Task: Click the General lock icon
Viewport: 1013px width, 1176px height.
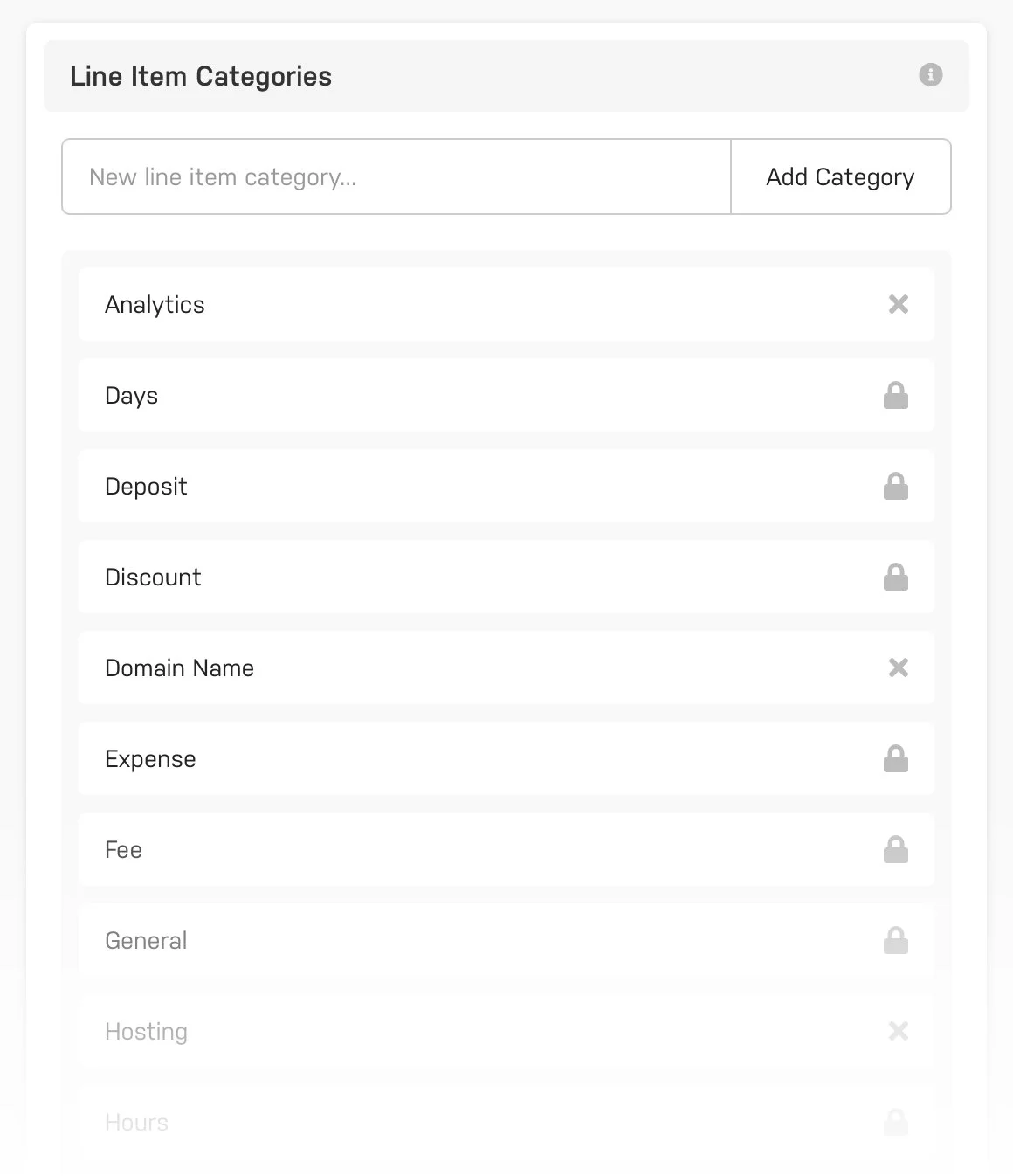Action: tap(896, 941)
